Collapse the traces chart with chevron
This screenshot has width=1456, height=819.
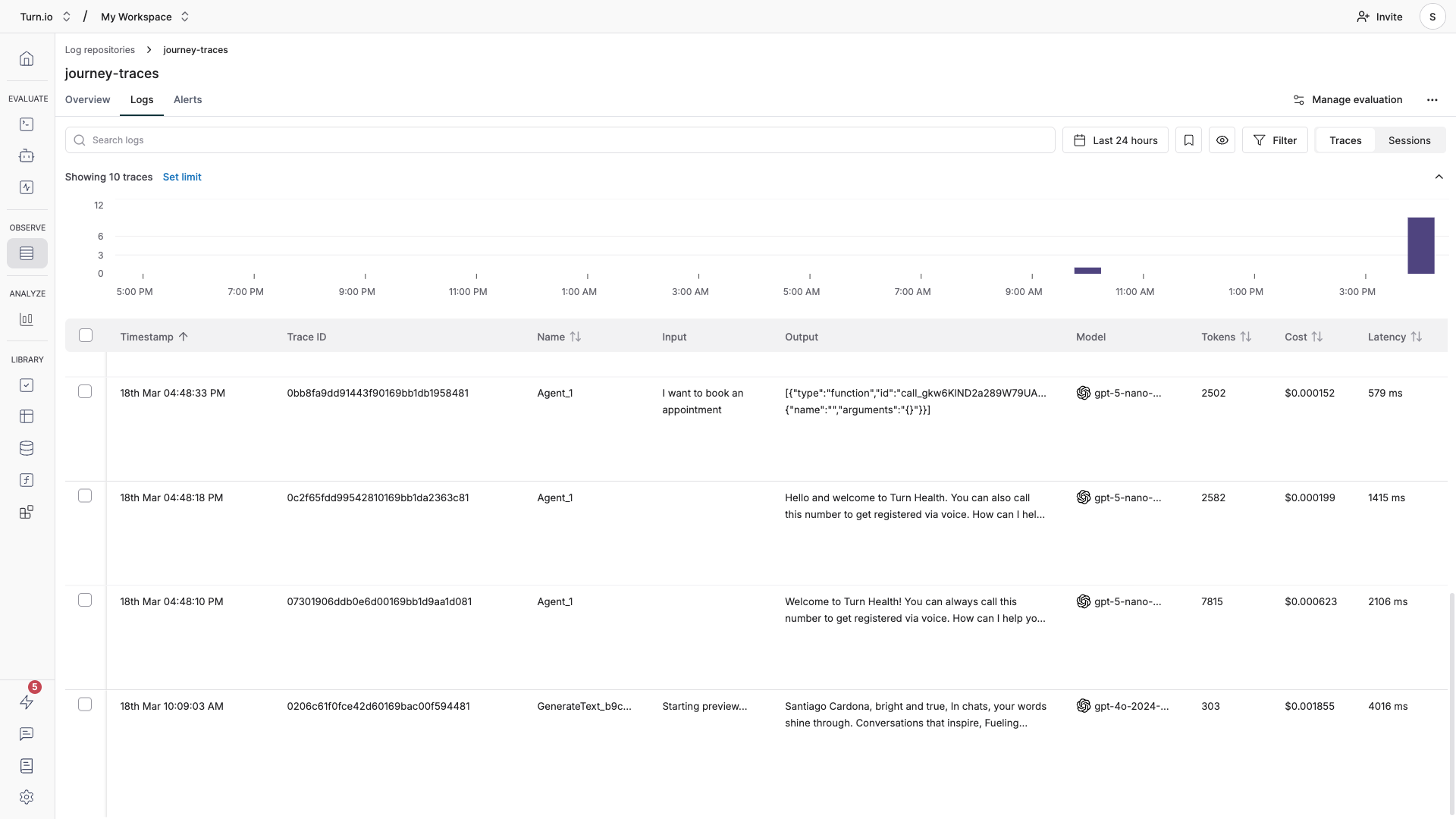1439,177
